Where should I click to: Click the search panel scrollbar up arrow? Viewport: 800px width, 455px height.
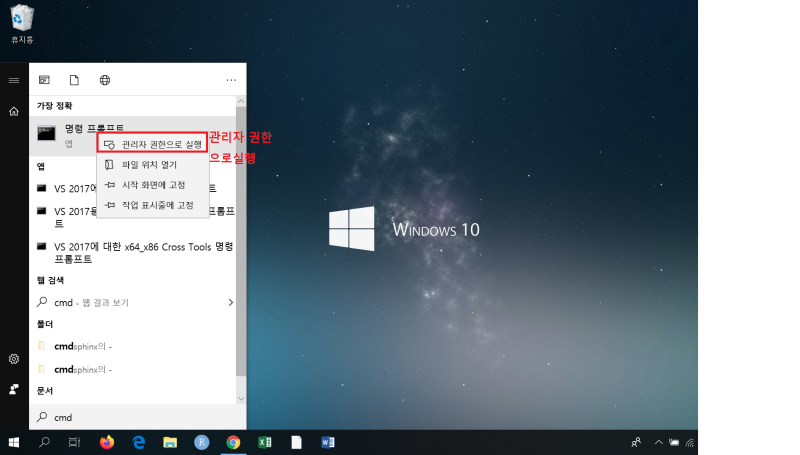click(241, 101)
